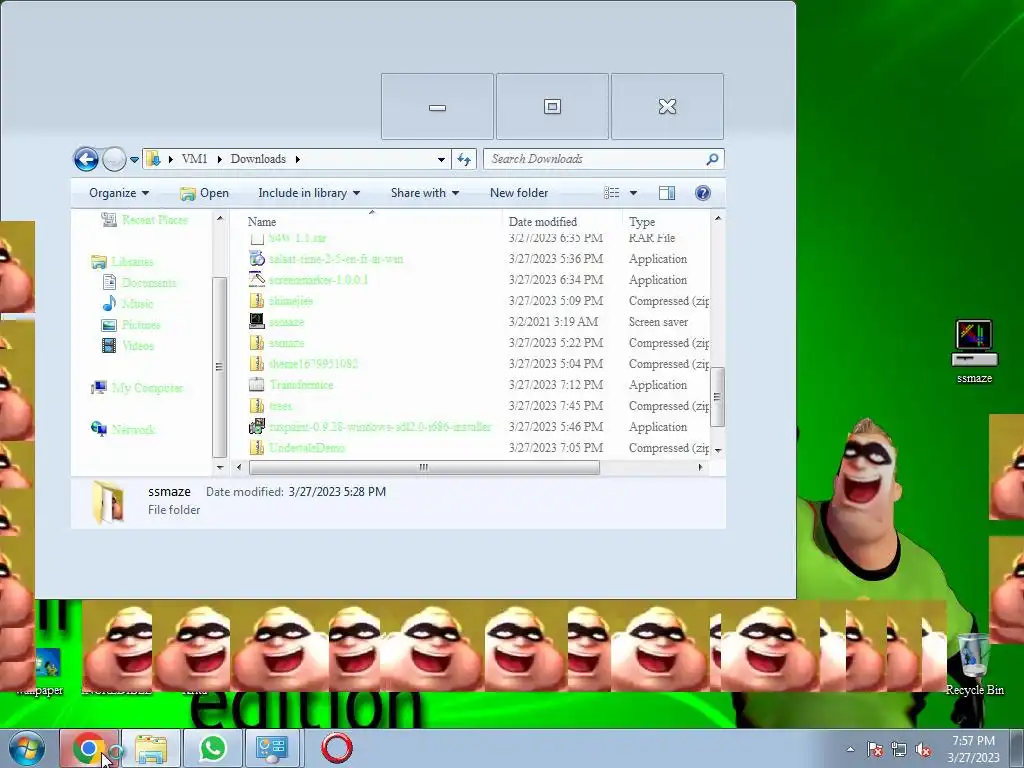Click the Open toolbar button

coord(204,193)
